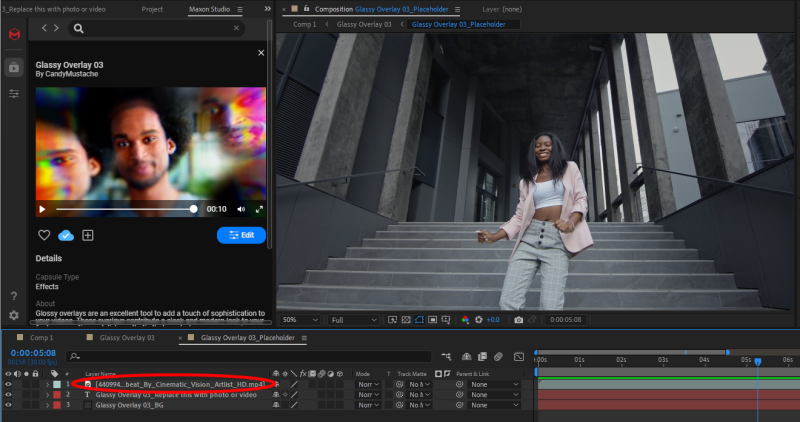Hide the Glassy Overlay 03_BG layer
Image resolution: width=800 pixels, height=422 pixels.
[x=8, y=406]
